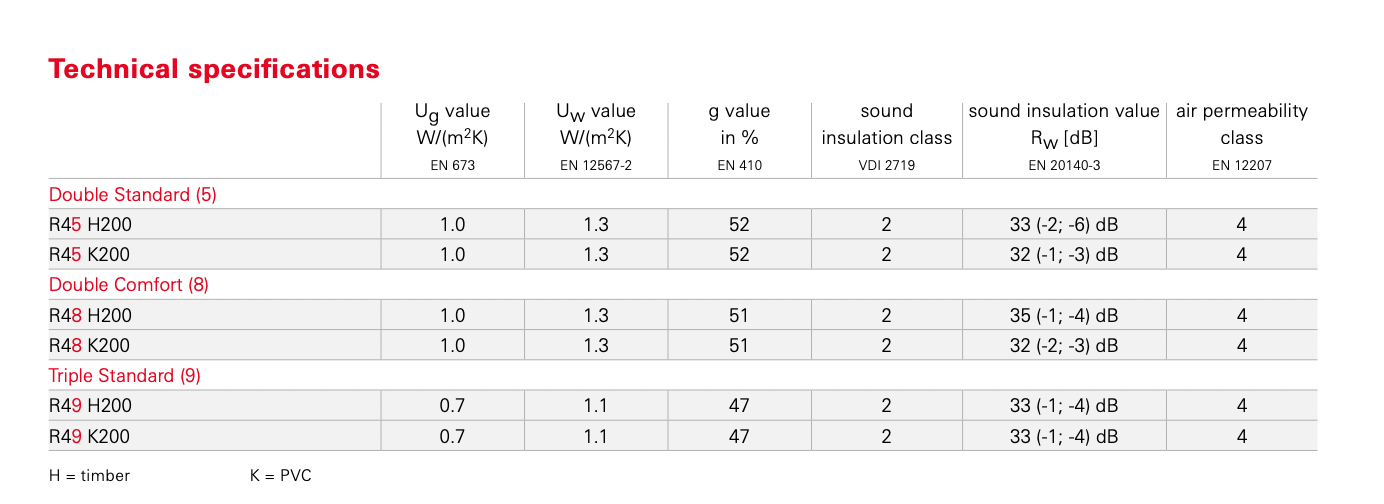Click the Technical specifications heading
The width and height of the screenshot is (1384, 504).
click(x=214, y=69)
